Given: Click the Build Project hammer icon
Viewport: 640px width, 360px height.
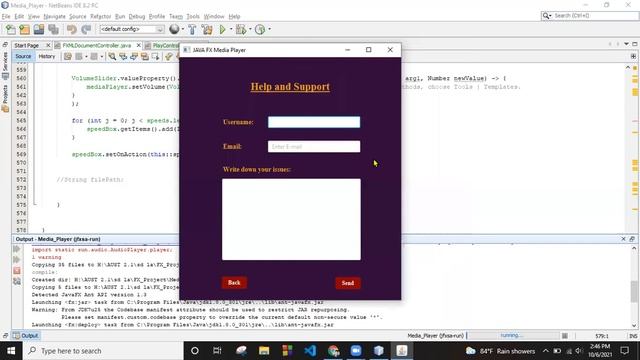Looking at the screenshot, I should pyautogui.click(x=192, y=29).
